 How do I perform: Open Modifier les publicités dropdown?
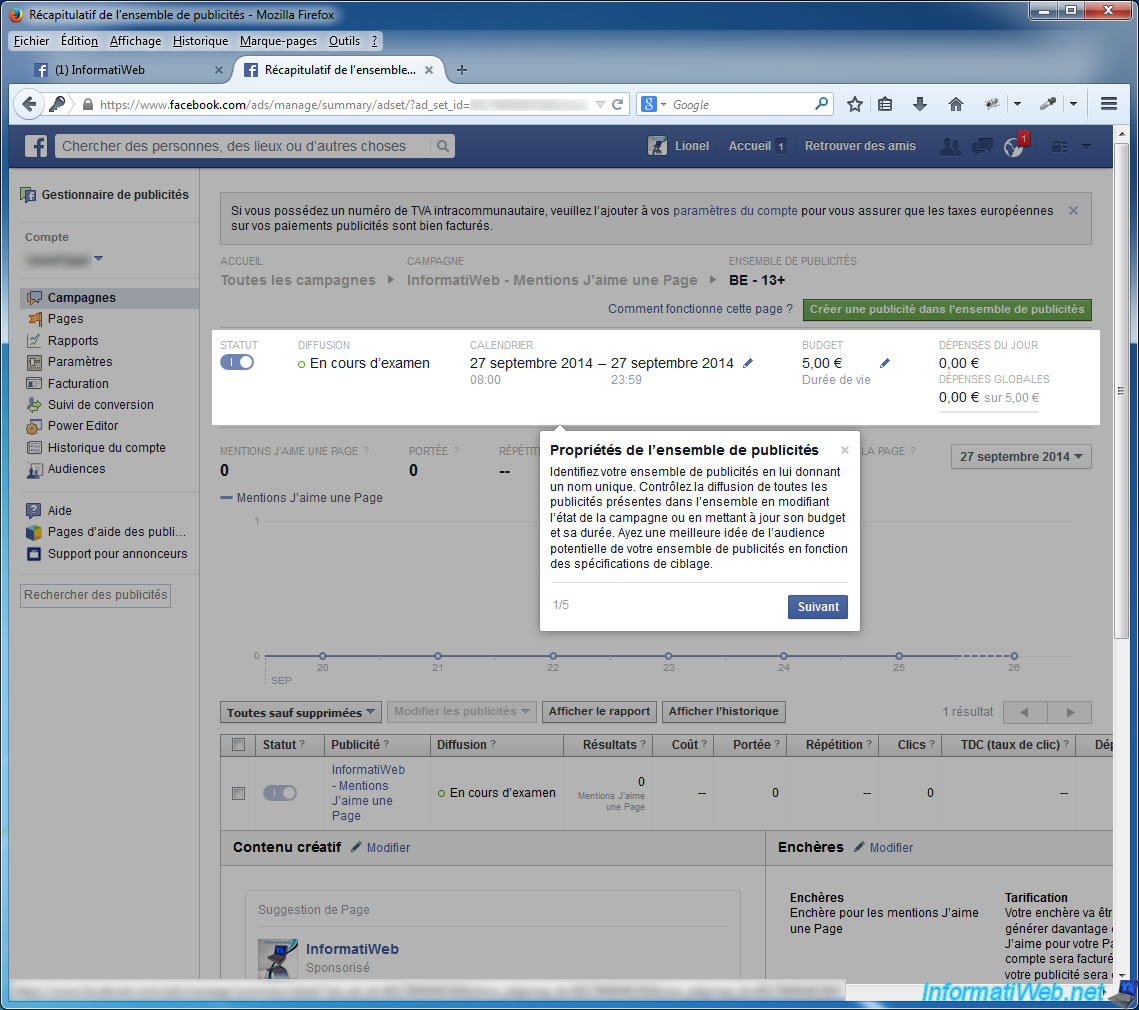461,711
